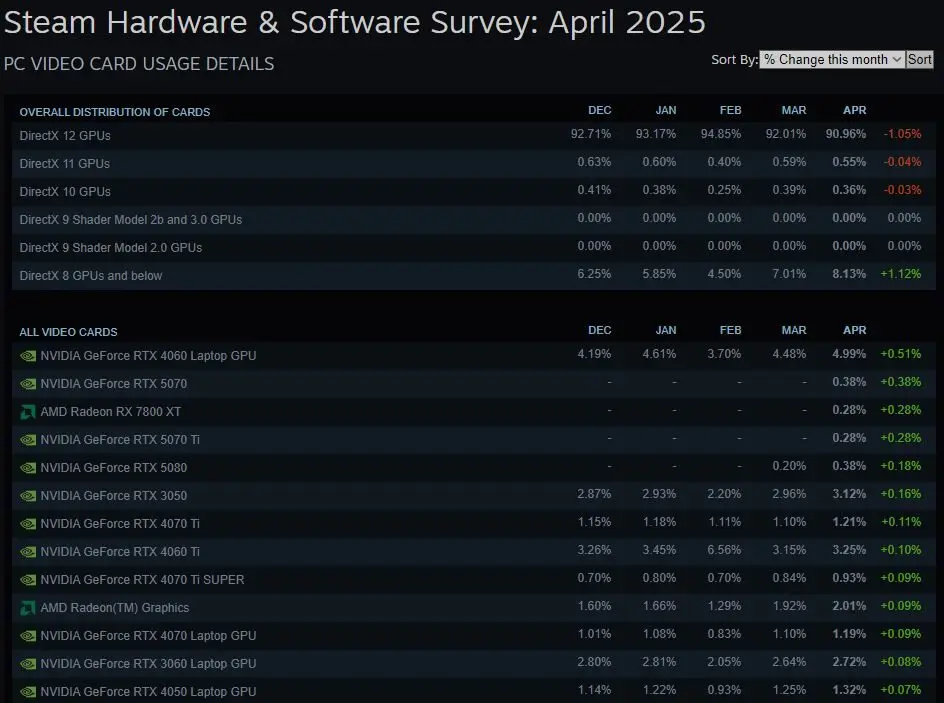This screenshot has width=944, height=703.
Task: Click NVIDIA logo beside GeForce RTX 5070 Ti
Action: [x=28, y=440]
